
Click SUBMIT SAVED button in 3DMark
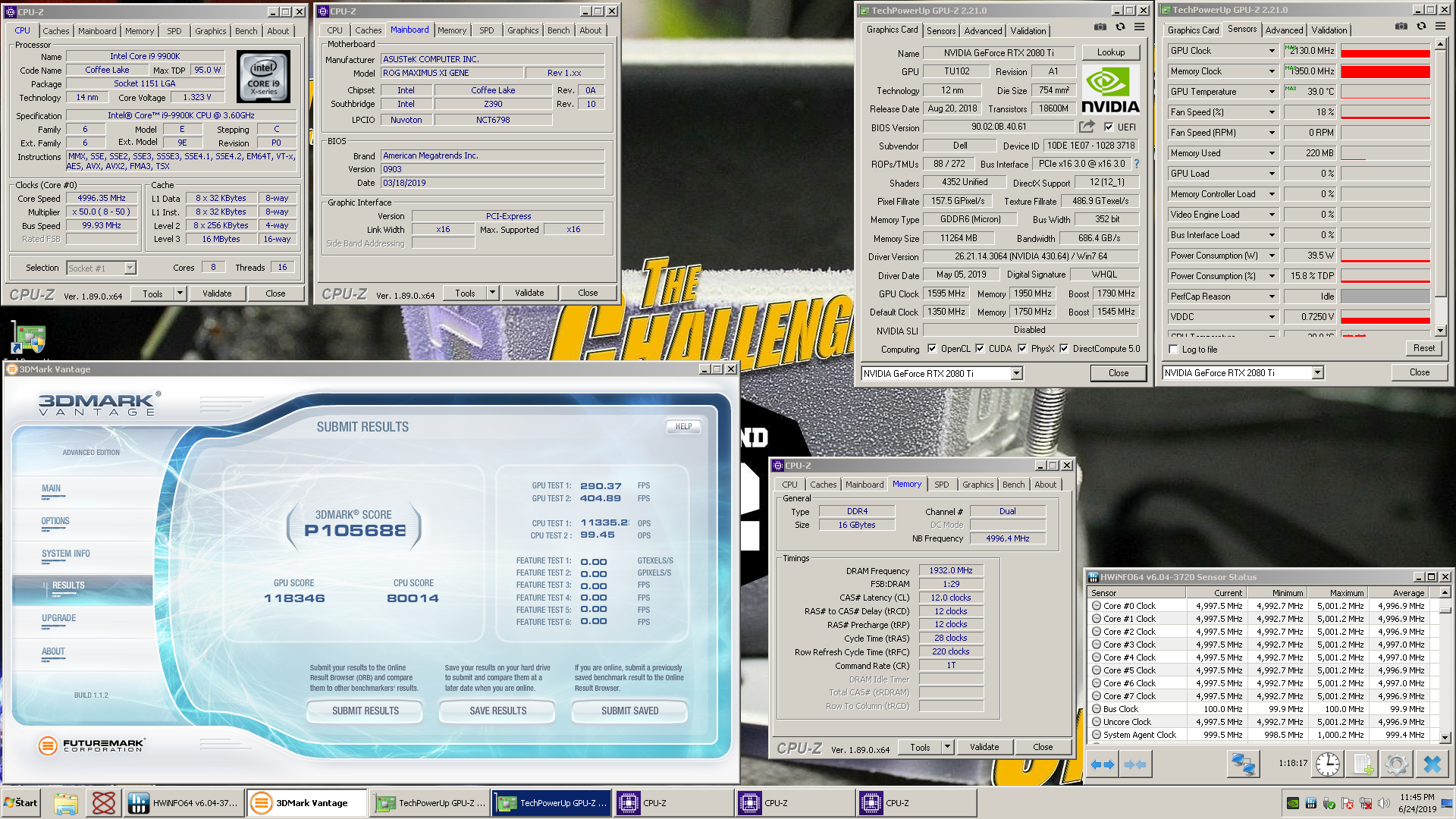tap(629, 711)
